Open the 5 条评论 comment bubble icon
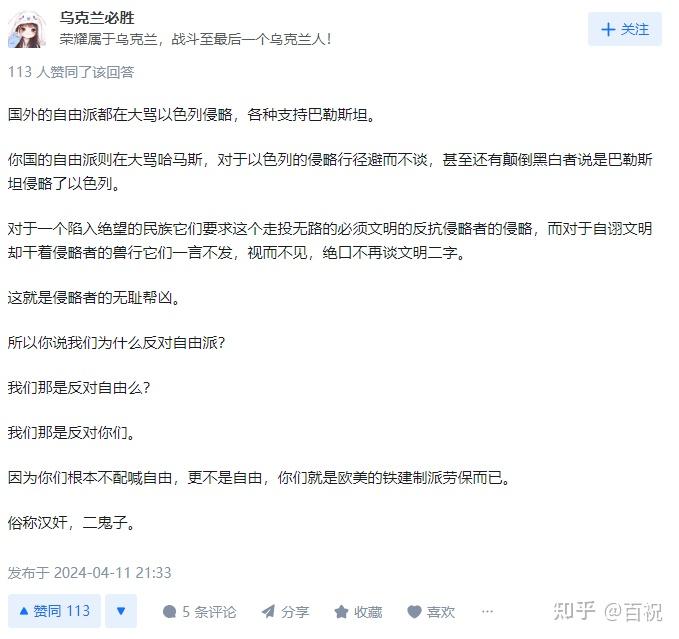This screenshot has height=639, width=679. (x=169, y=612)
